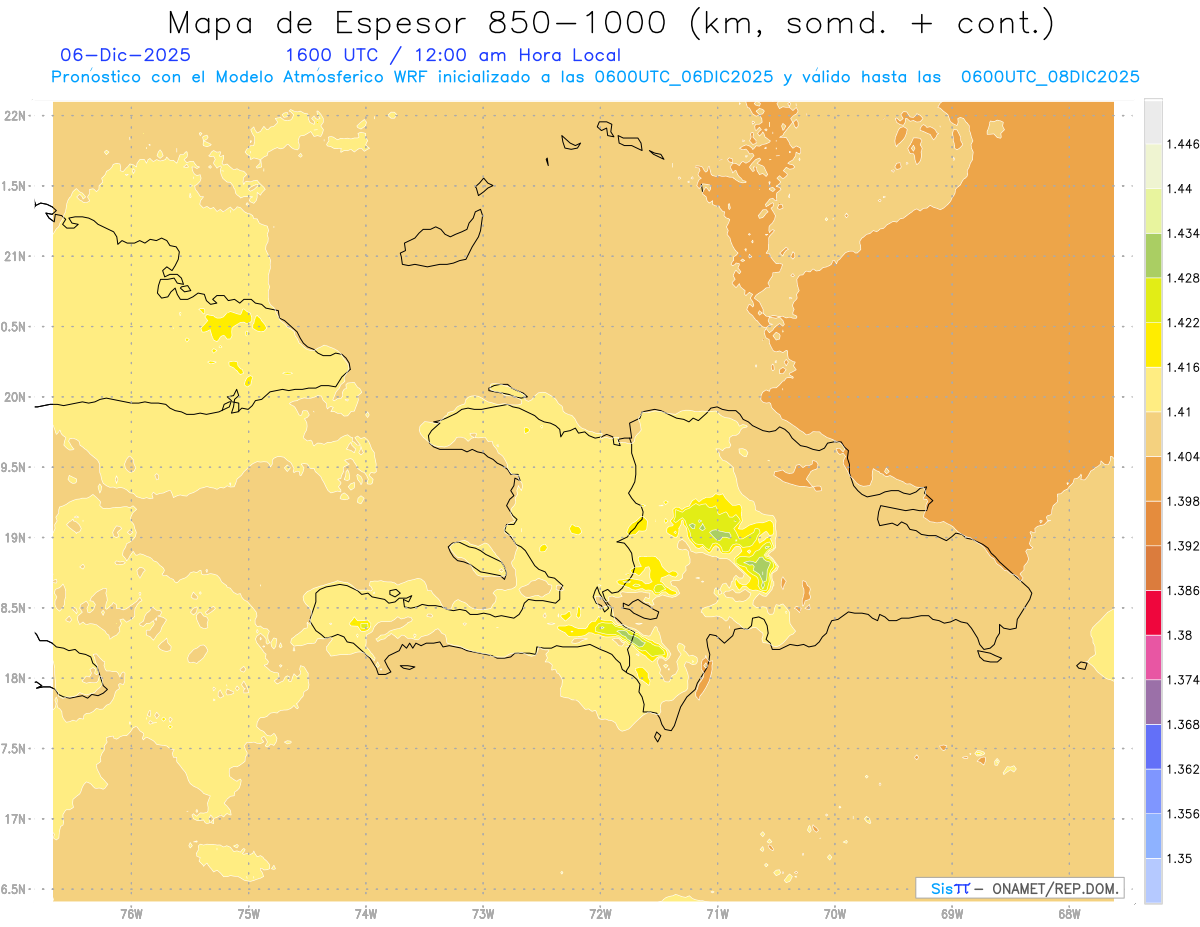Click the 19N latitude axis label
1200x927 pixels.
[x=17, y=538]
